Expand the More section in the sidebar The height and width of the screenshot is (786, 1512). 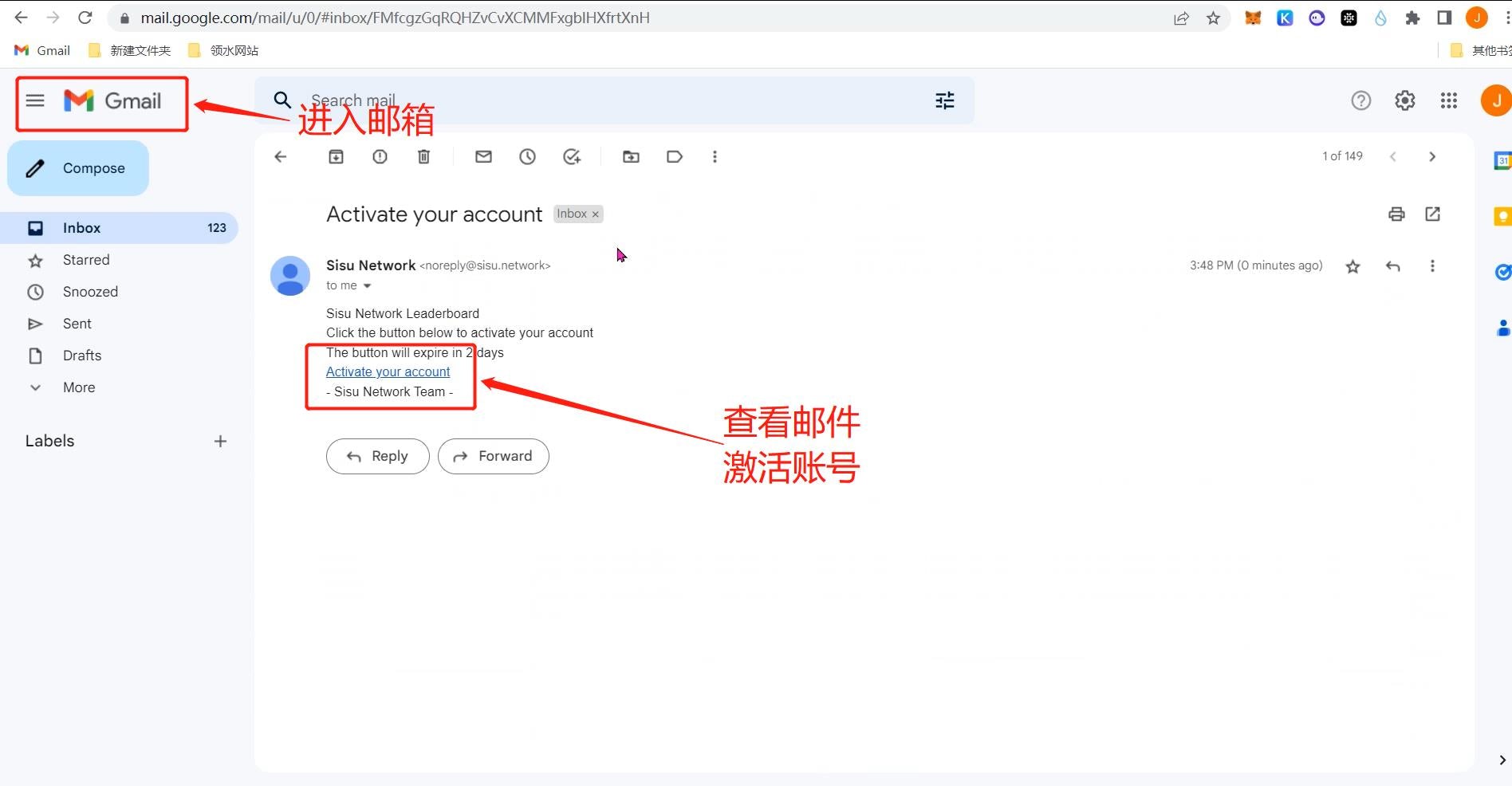78,387
